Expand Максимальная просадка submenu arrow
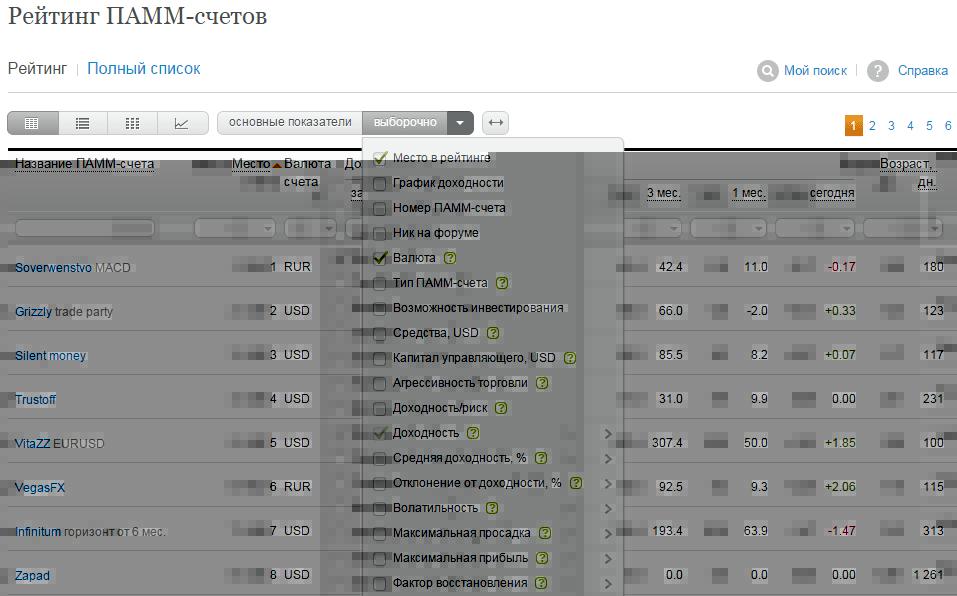957x596 pixels. 608,534
